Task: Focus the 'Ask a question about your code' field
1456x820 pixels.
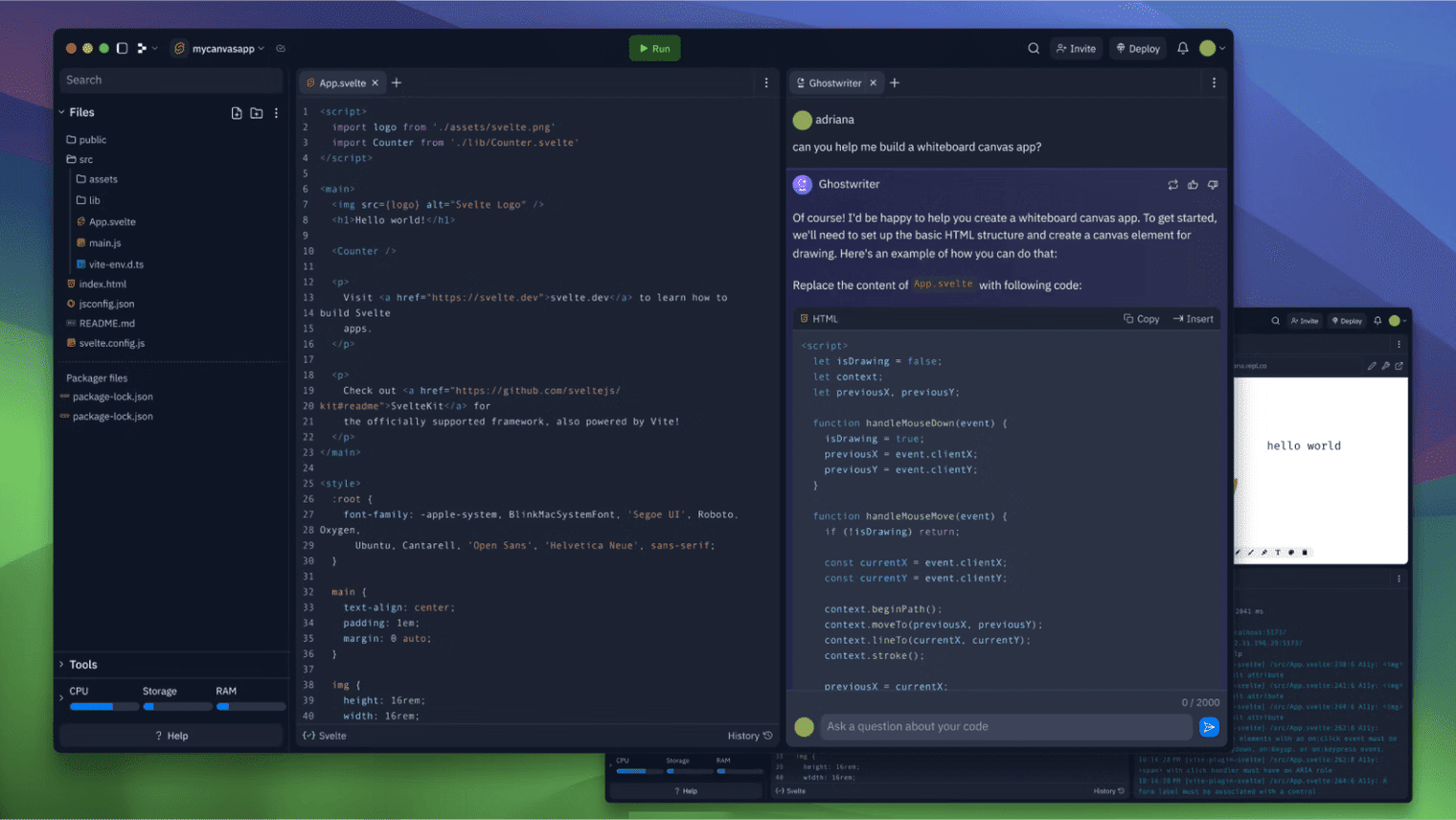Action: pyautogui.click(x=1006, y=727)
